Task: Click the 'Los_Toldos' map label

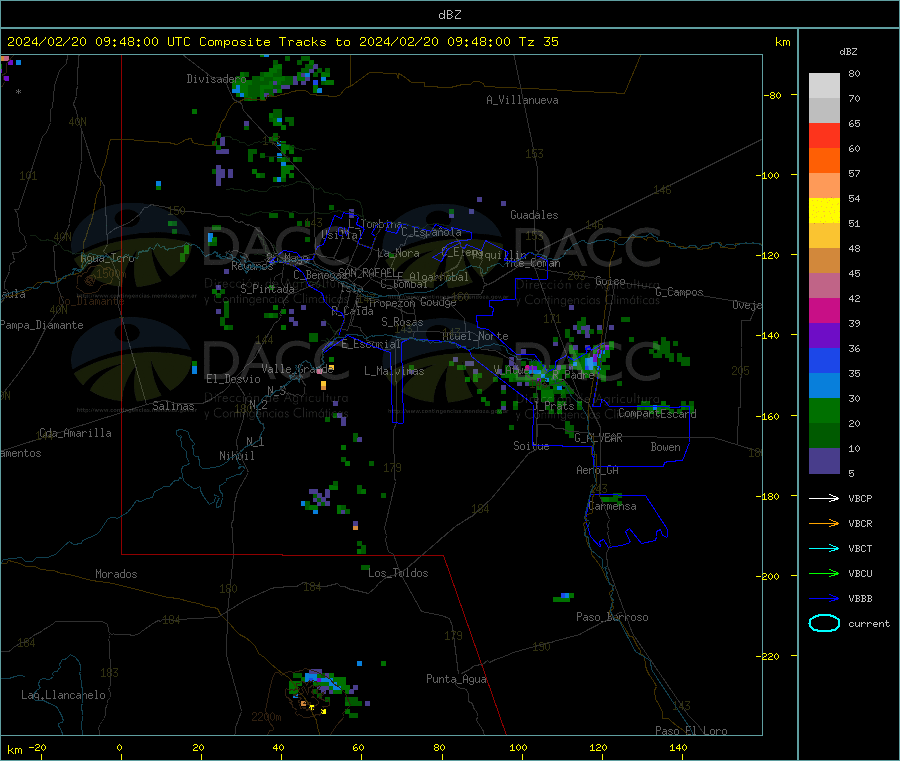Action: coord(398,573)
